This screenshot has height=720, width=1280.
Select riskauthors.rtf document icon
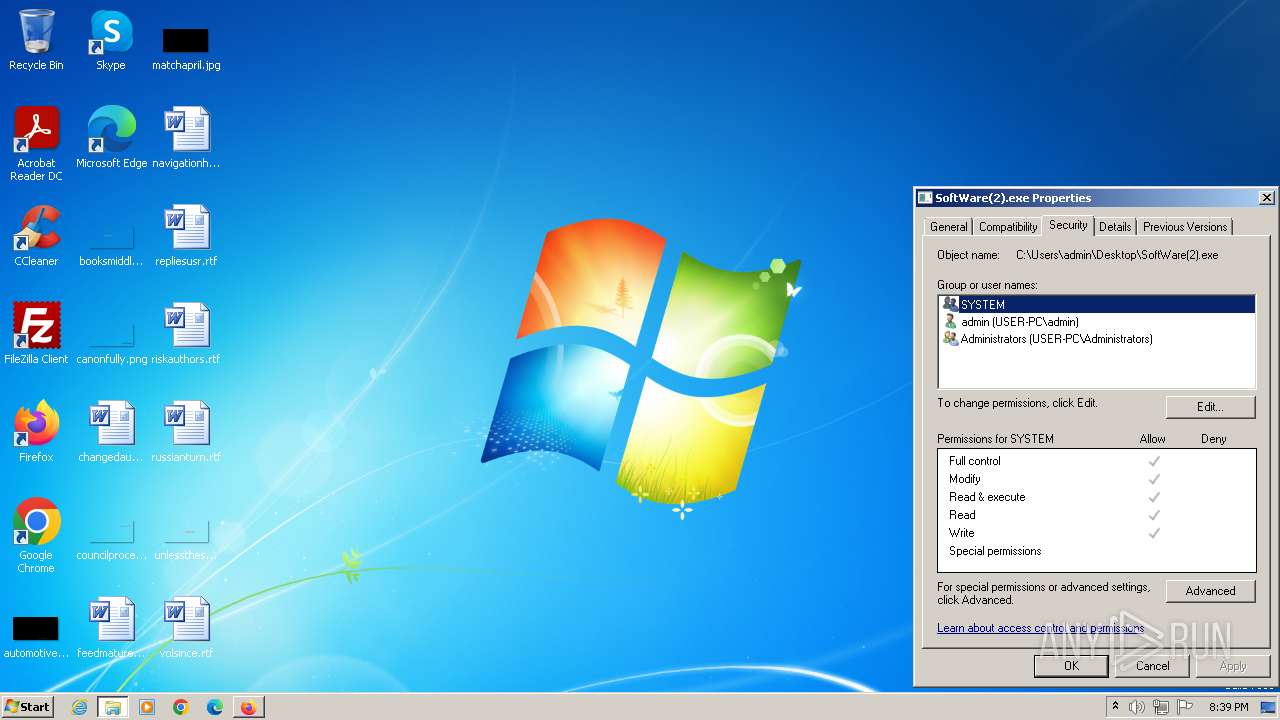(186, 333)
